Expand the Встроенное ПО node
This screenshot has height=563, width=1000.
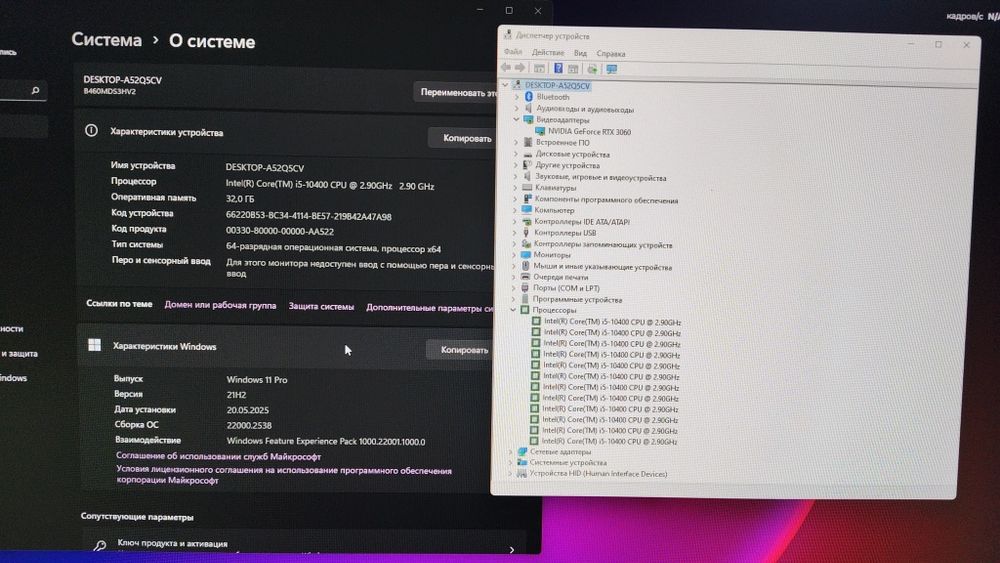point(516,142)
